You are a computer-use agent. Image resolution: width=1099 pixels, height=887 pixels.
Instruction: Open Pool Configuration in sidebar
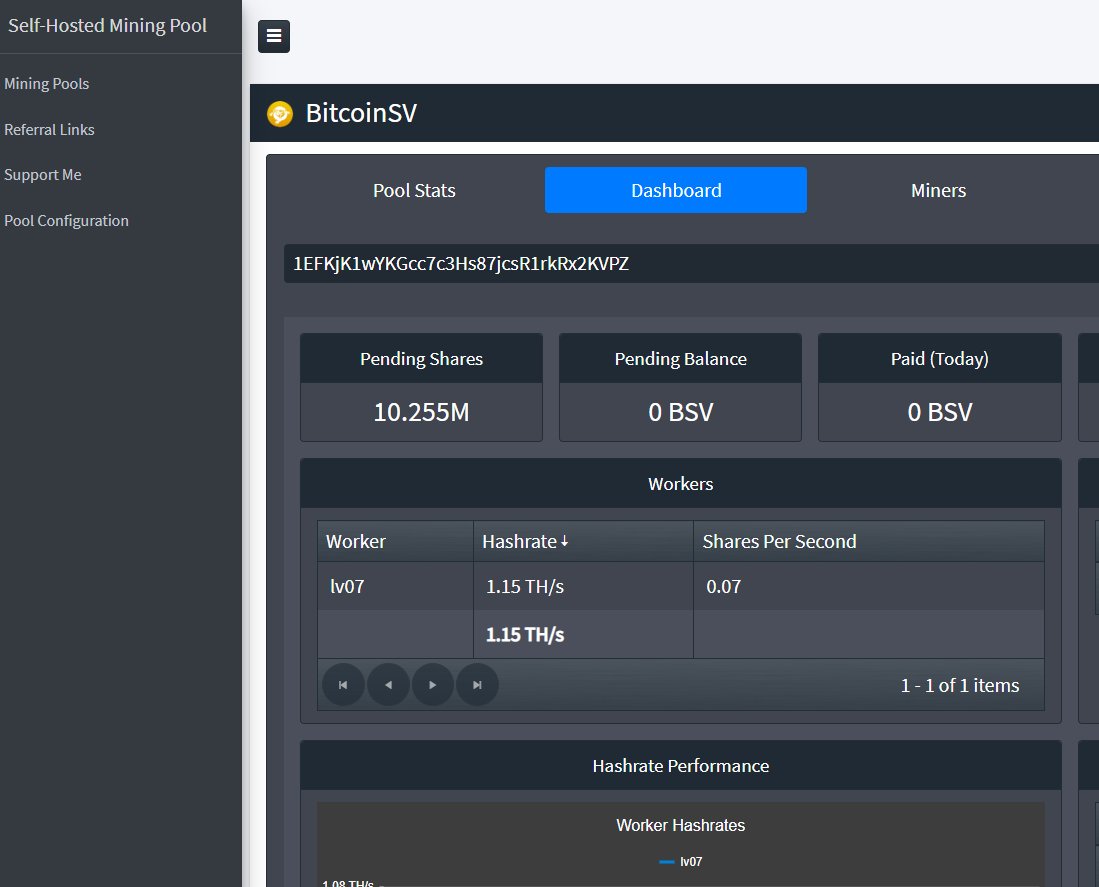[x=67, y=221]
